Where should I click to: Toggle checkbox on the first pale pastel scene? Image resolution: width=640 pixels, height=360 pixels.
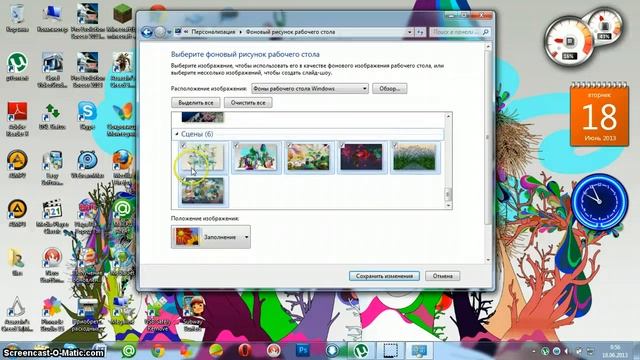183,145
